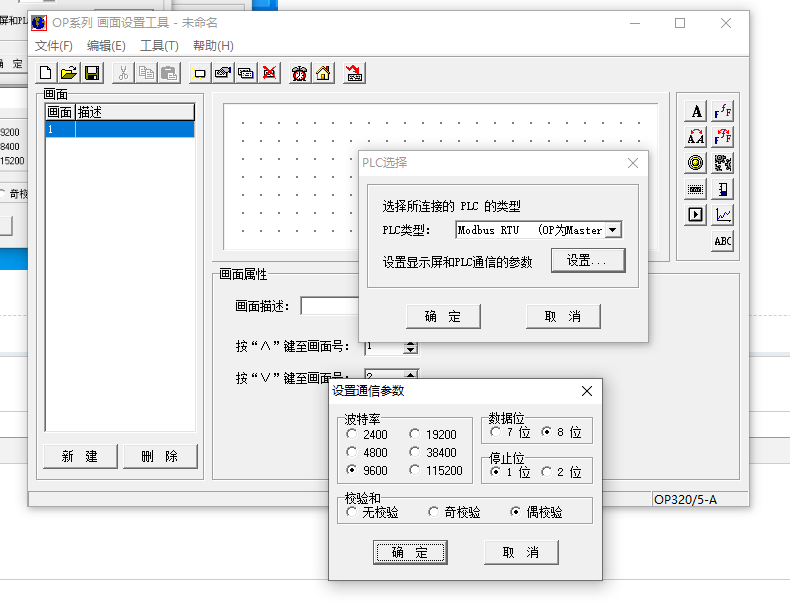Select the register display tool with dotted box

click(x=696, y=189)
